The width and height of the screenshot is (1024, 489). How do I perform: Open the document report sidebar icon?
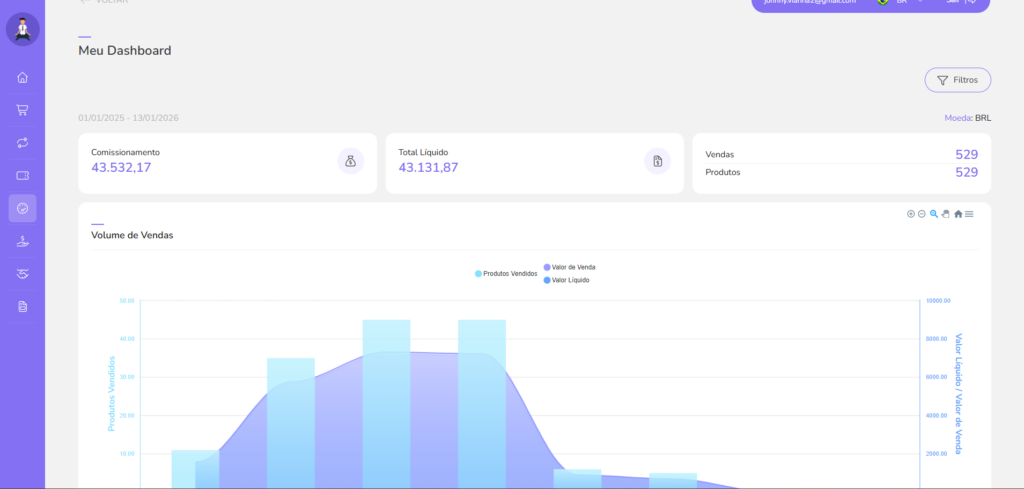(22, 306)
